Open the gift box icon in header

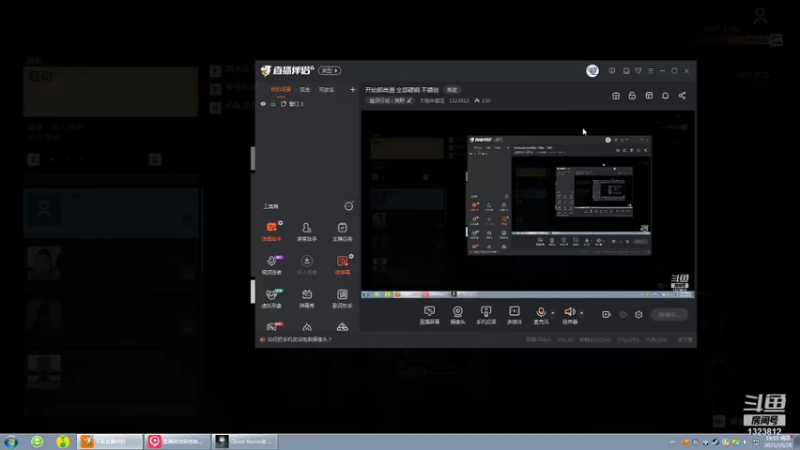pos(616,95)
